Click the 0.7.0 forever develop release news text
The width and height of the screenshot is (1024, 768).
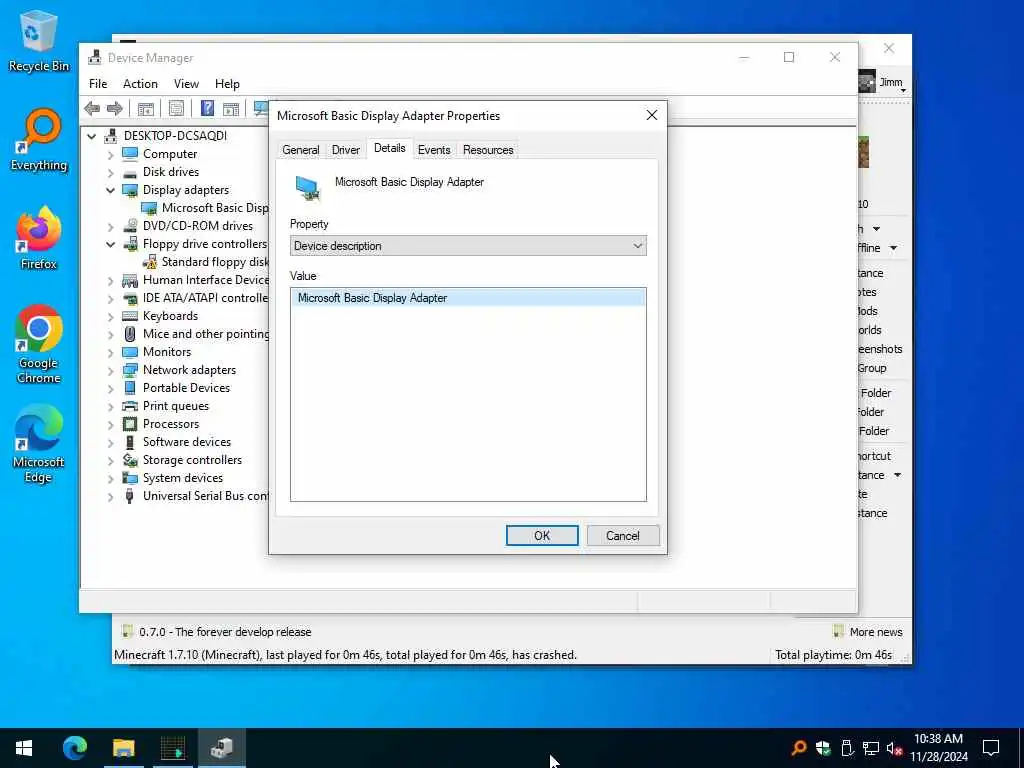tap(225, 632)
